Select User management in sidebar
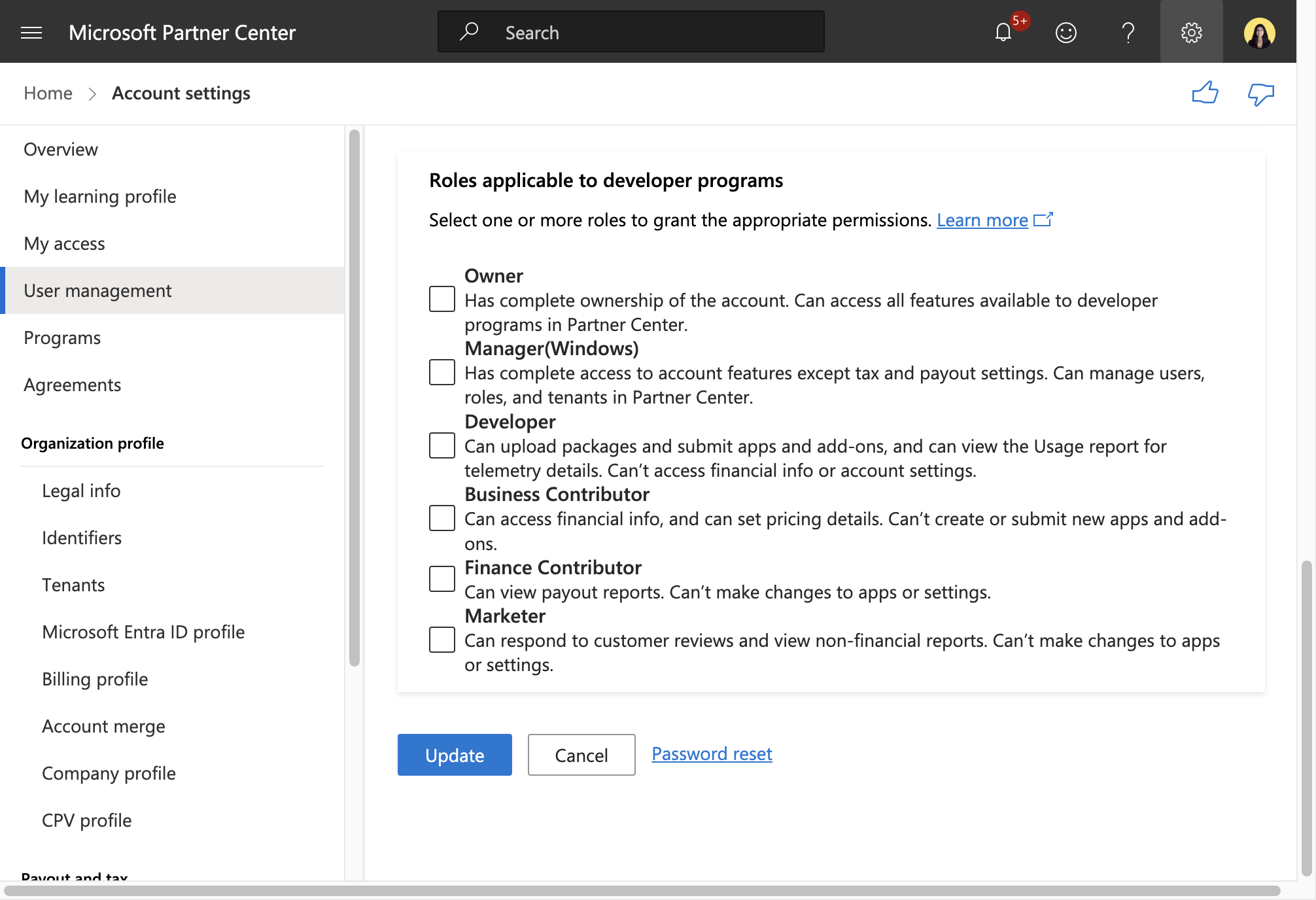This screenshot has height=900, width=1316. point(173,290)
